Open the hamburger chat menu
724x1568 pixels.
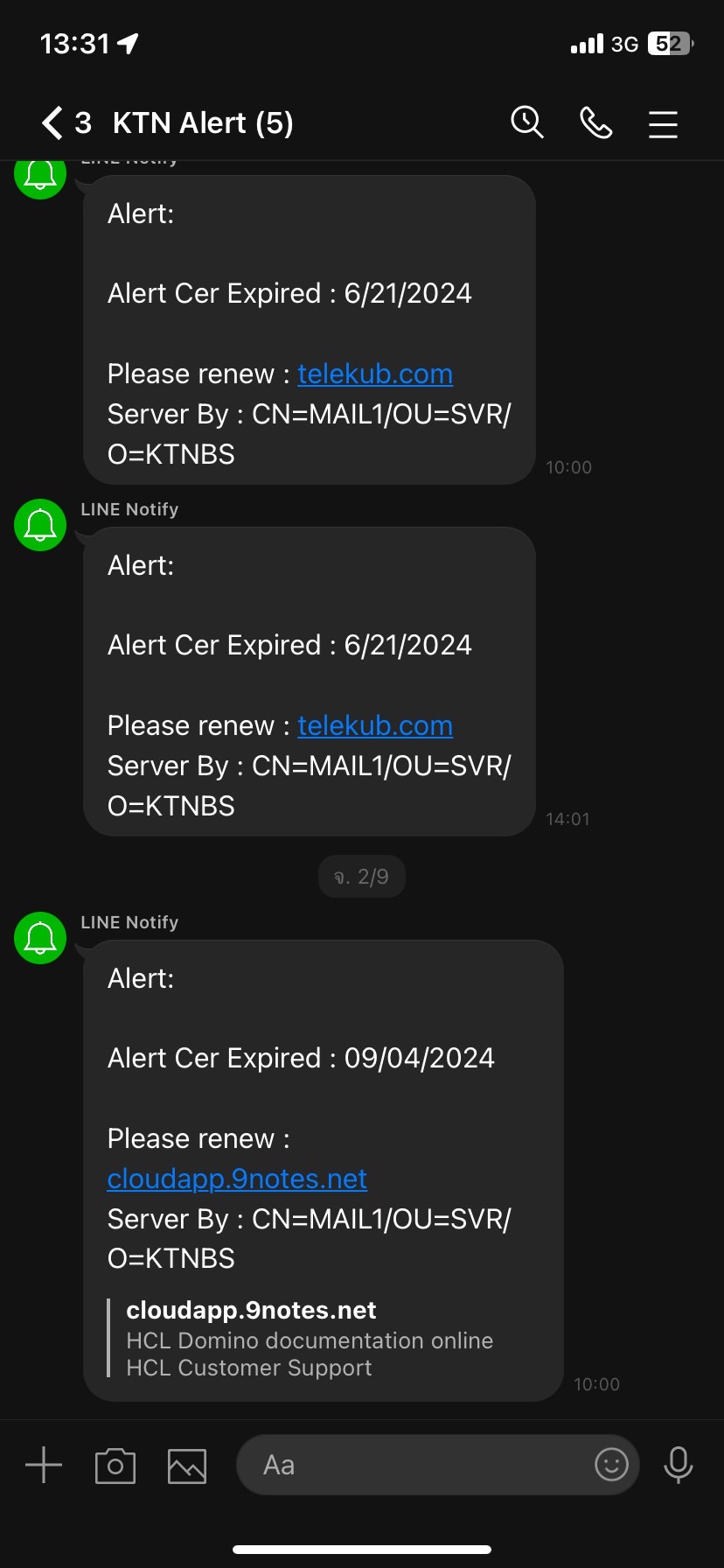pyautogui.click(x=663, y=124)
